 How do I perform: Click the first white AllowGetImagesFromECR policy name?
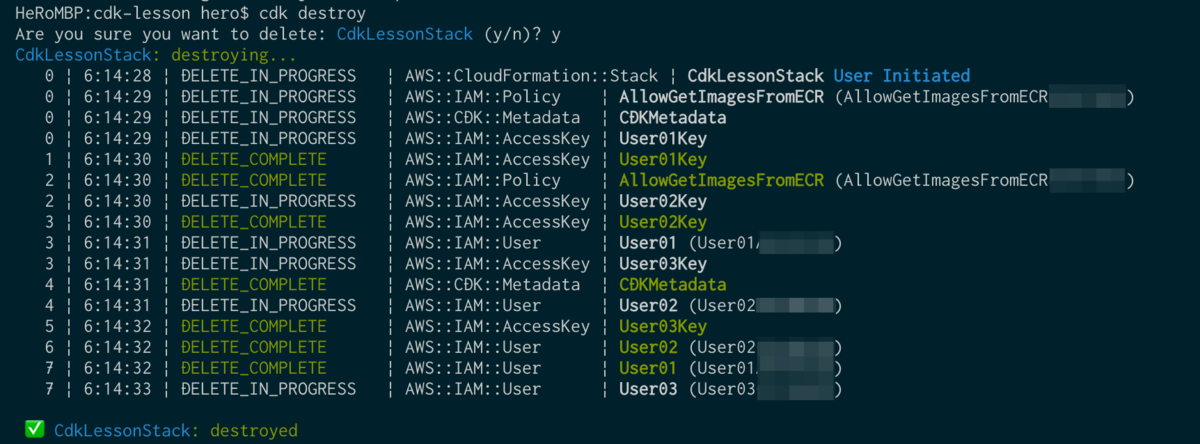pos(721,97)
